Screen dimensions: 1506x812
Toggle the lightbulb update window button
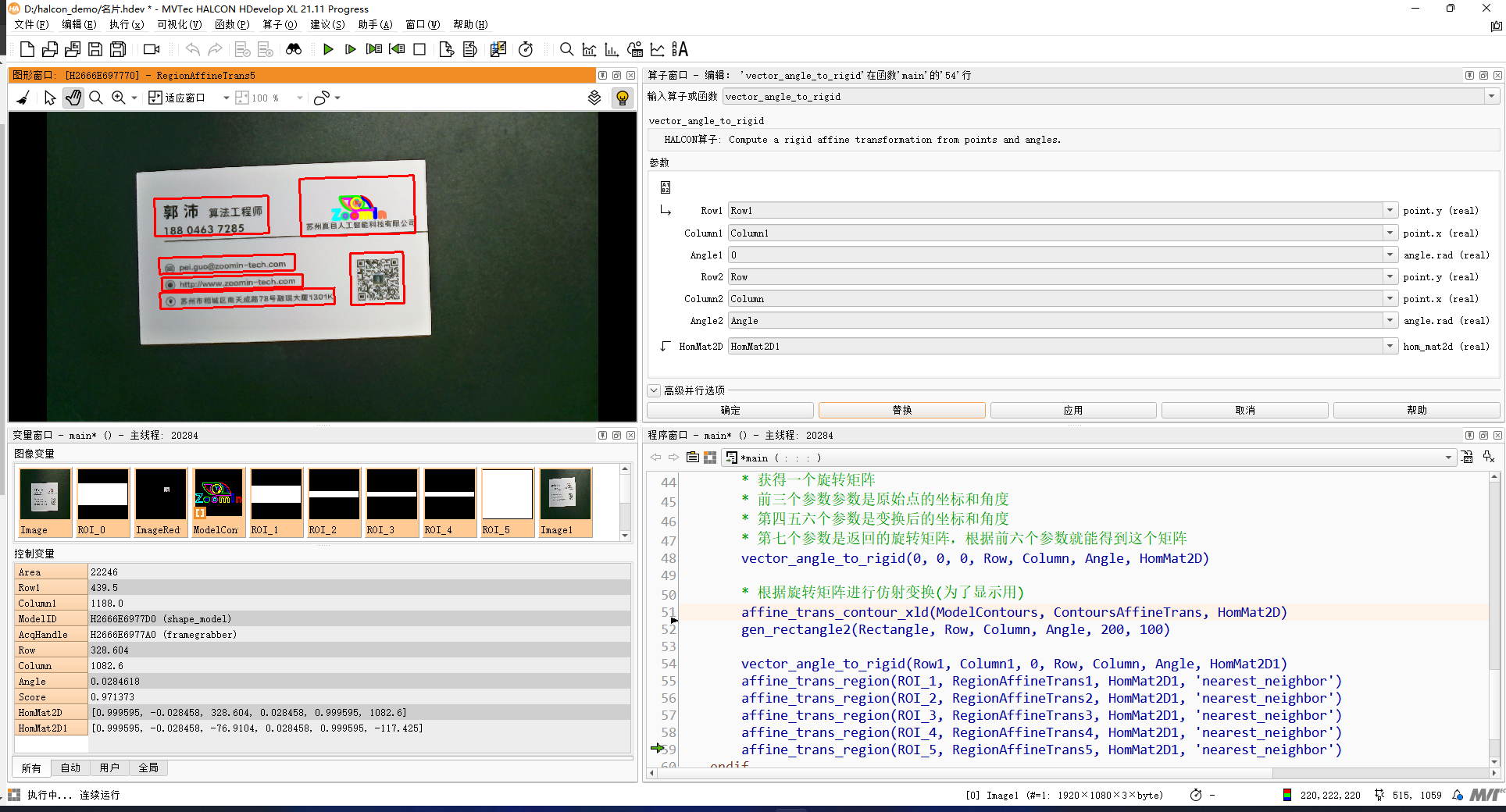tap(623, 98)
